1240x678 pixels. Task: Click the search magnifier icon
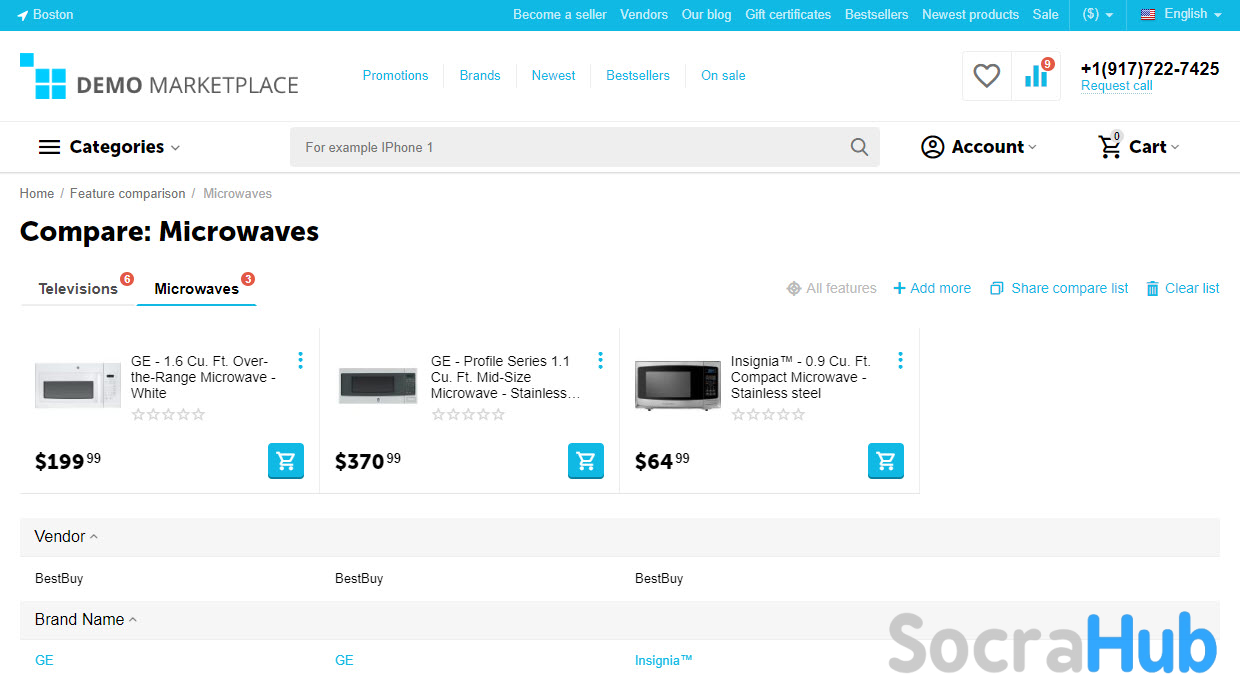pos(859,147)
